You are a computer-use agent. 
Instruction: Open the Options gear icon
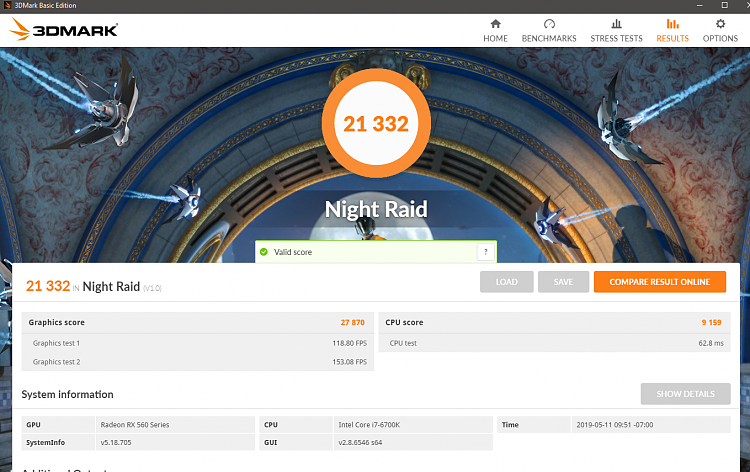720,23
